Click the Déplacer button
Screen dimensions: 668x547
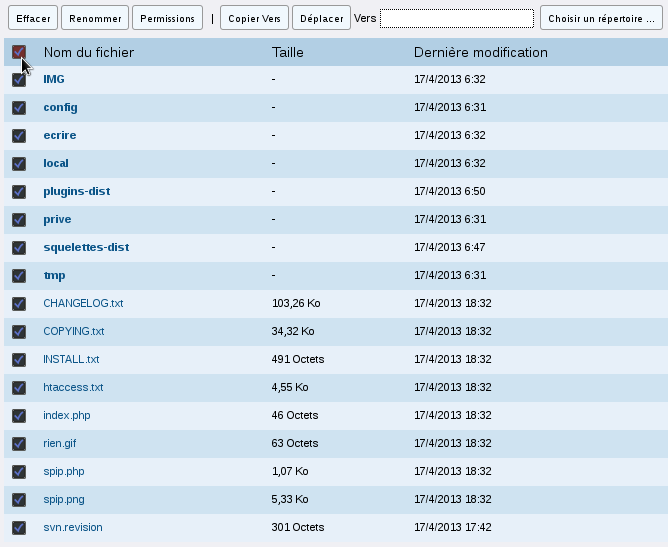point(321,18)
